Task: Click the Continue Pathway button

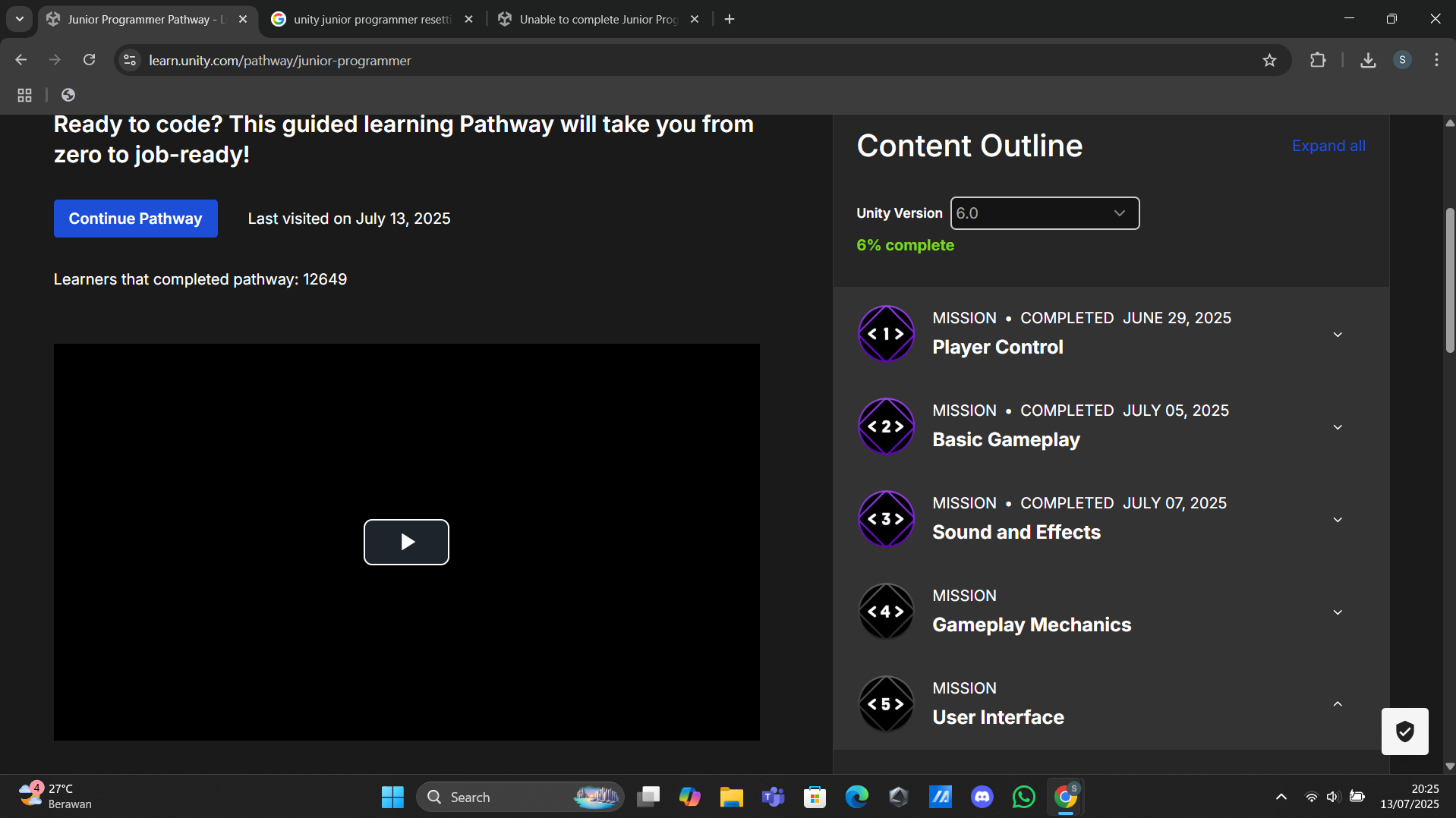Action: 135,219
